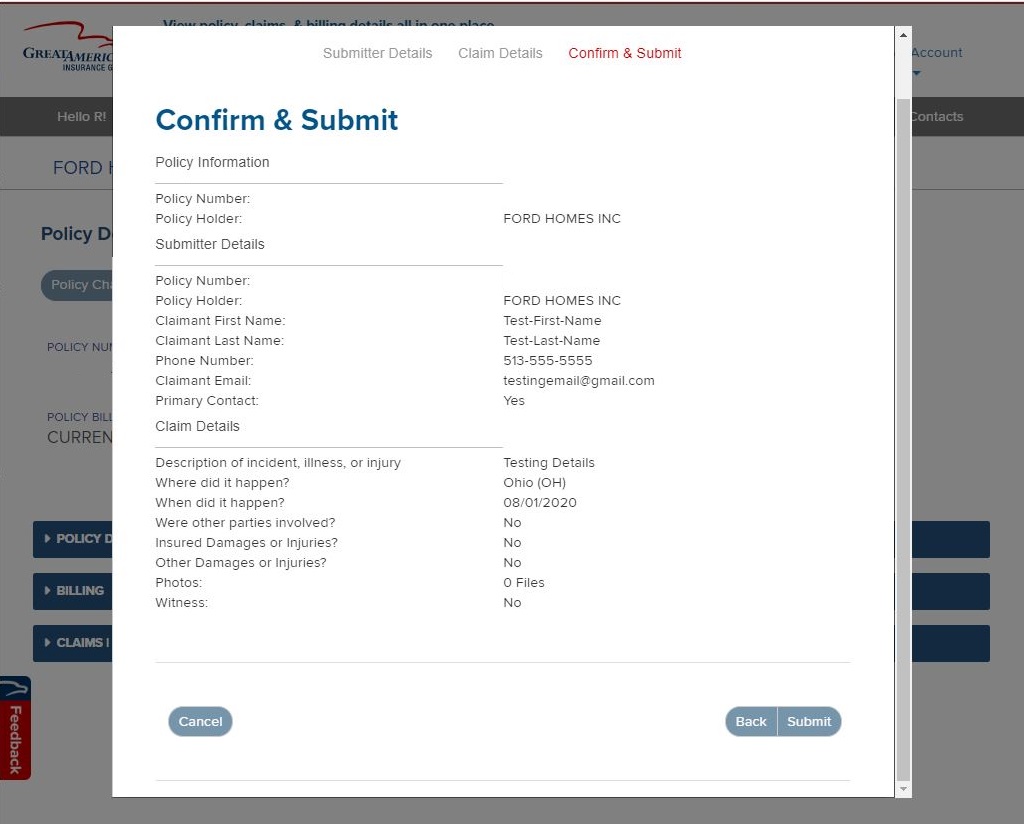Go back using the Back button

pyautogui.click(x=751, y=721)
